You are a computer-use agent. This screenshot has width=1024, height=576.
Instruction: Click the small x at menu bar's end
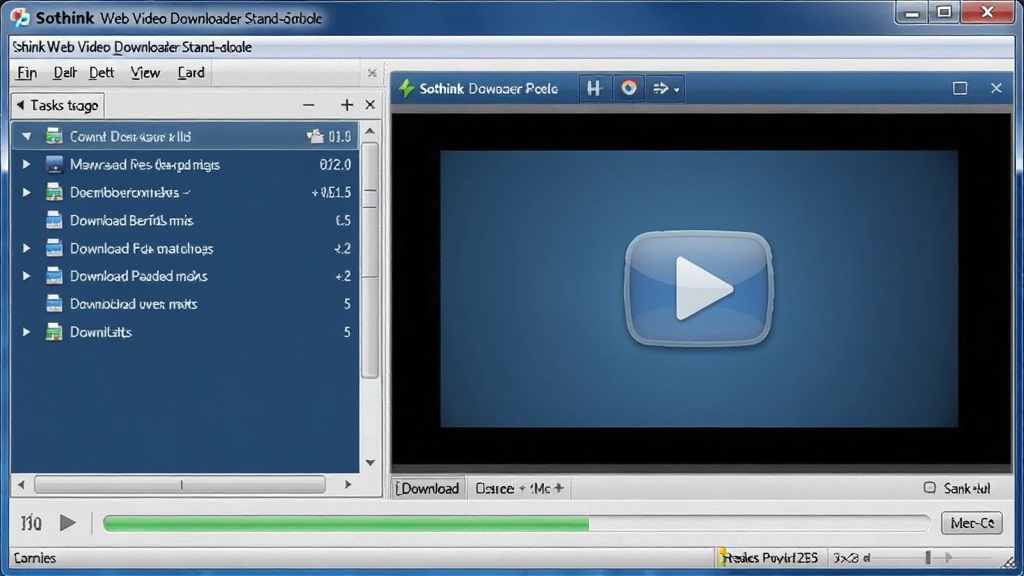click(372, 72)
